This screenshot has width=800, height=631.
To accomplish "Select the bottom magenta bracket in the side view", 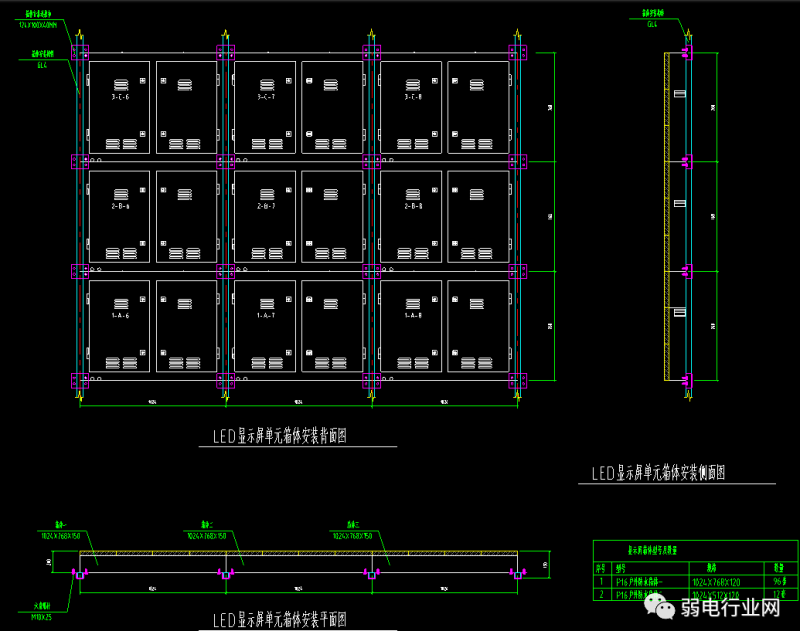I will tap(686, 380).
